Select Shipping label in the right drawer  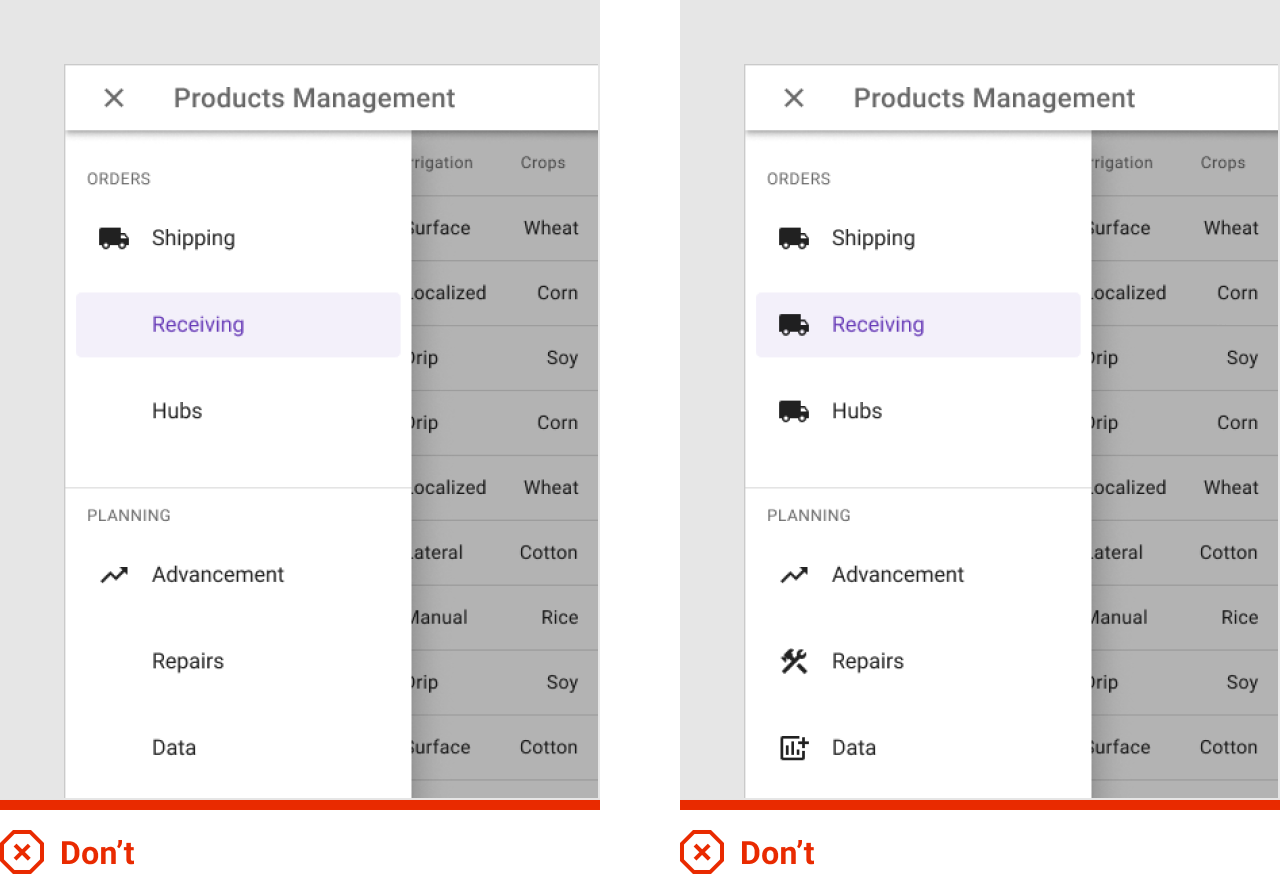click(x=873, y=238)
